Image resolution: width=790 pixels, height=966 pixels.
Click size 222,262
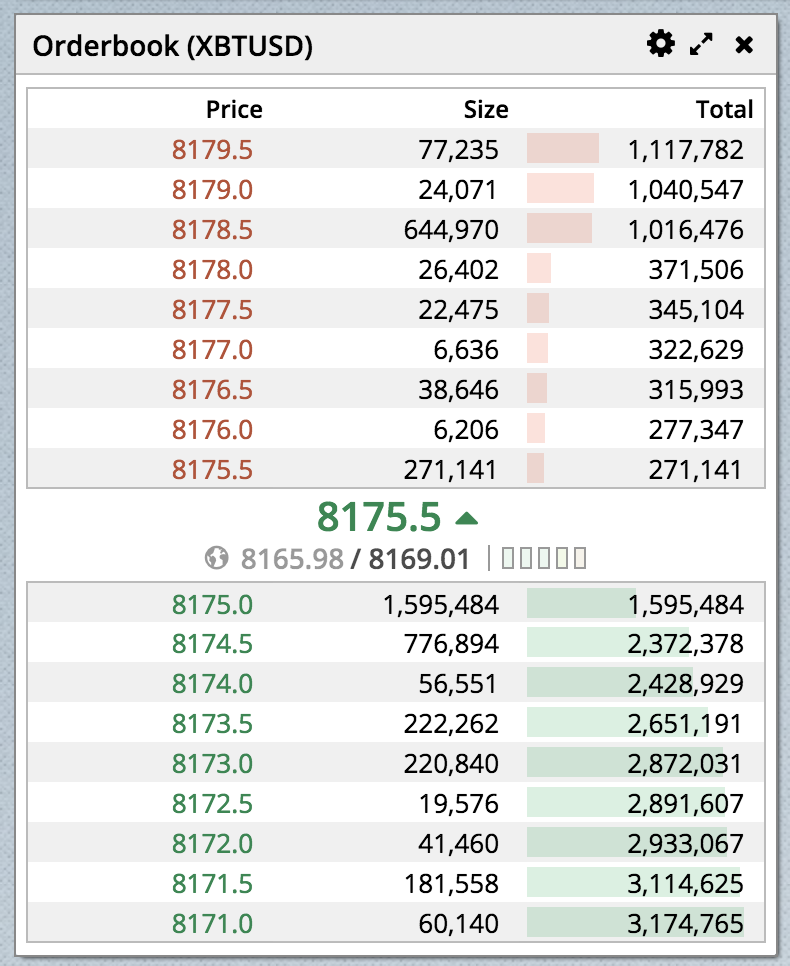[451, 724]
